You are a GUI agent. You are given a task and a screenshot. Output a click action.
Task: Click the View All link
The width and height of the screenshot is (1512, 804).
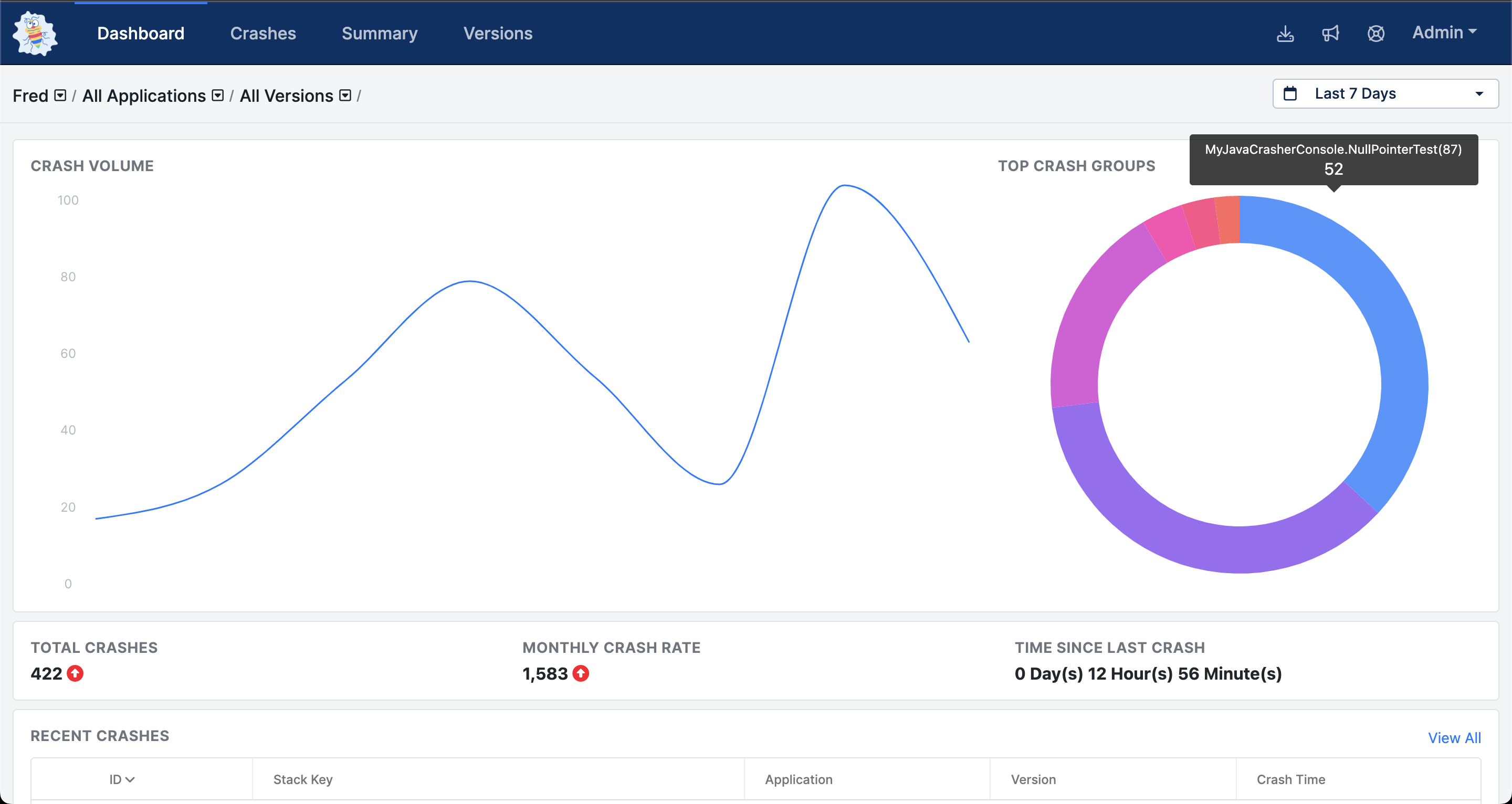pos(1454,738)
